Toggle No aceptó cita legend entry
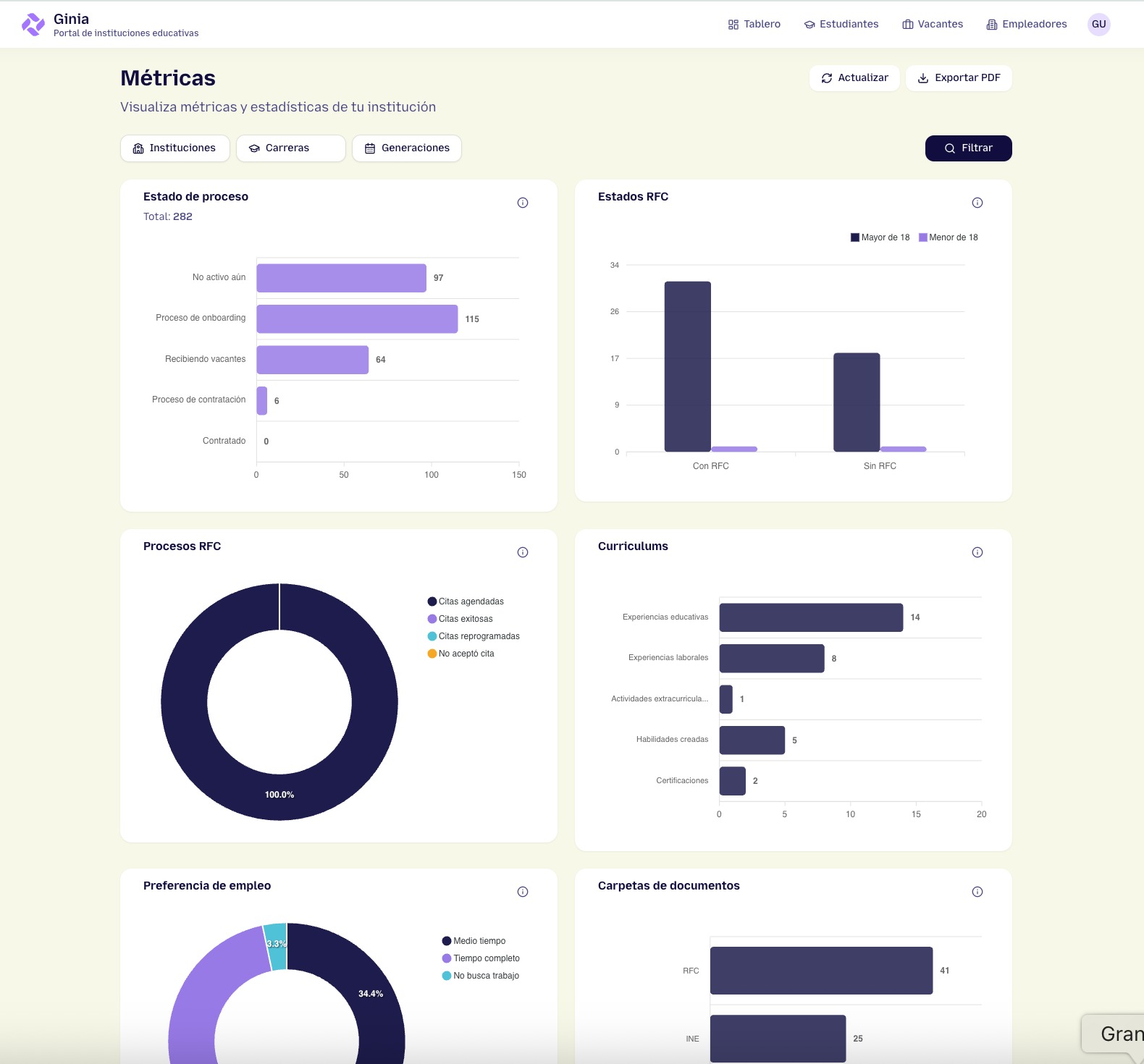The height and width of the screenshot is (1064, 1144). click(x=461, y=654)
